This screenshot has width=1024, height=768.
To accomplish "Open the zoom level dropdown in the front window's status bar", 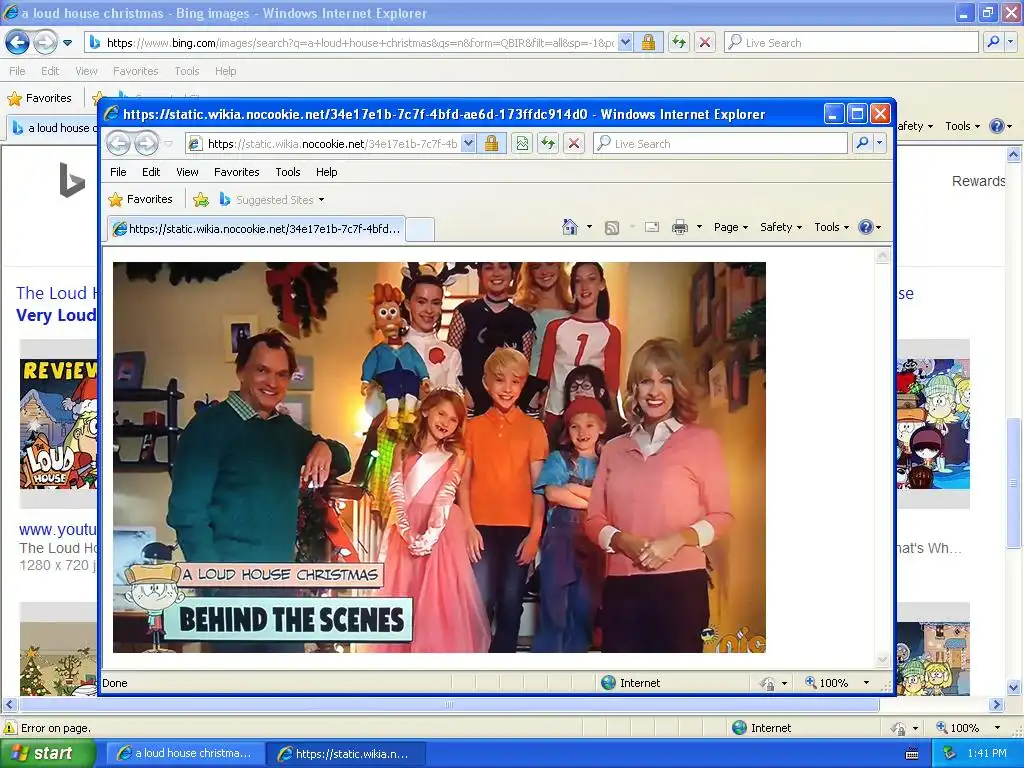I will click(867, 682).
